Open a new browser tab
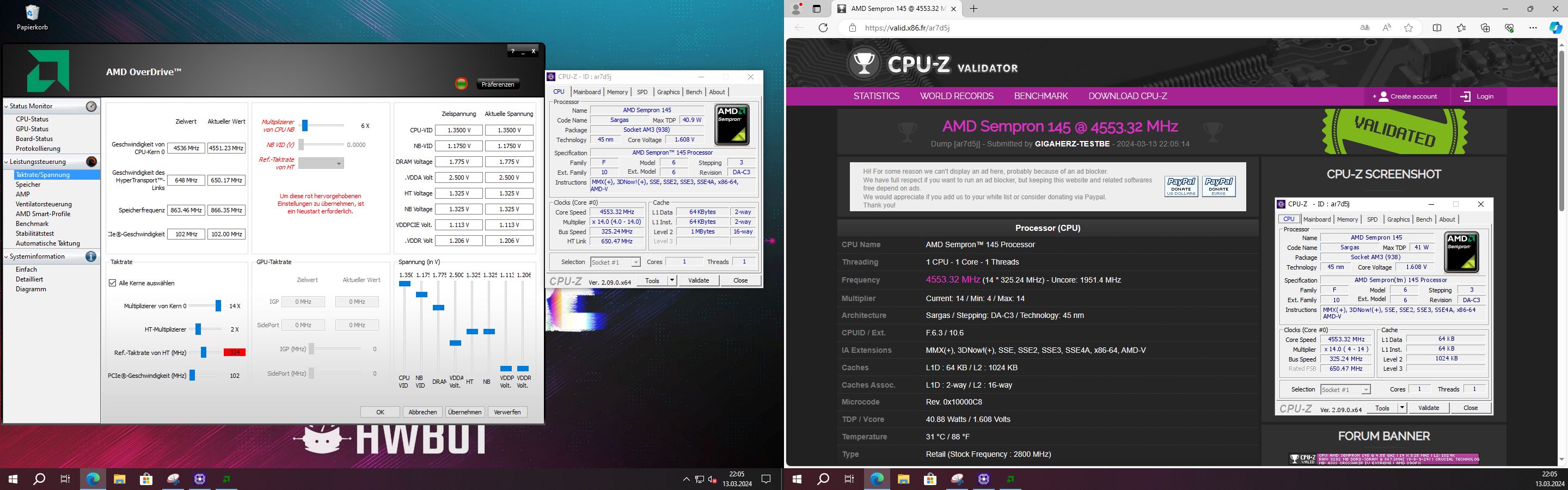Screen dimensions: 1568x490 (973, 9)
